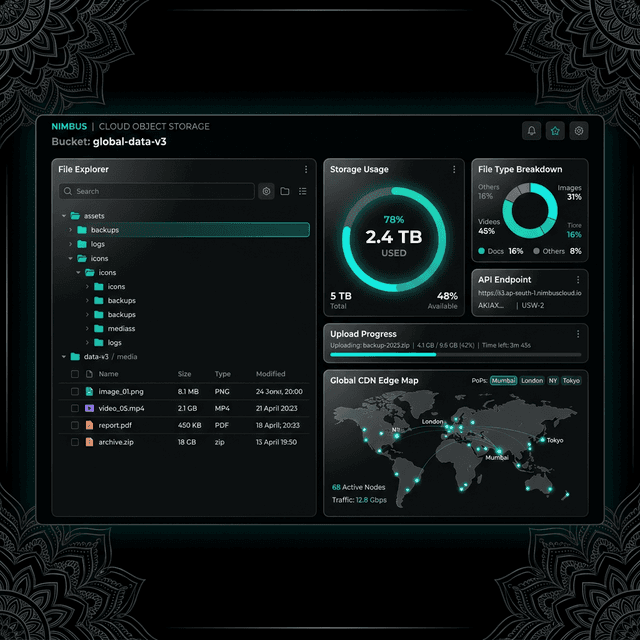
Task: Open the video_05.mp4 file name
Action: click(x=121, y=408)
